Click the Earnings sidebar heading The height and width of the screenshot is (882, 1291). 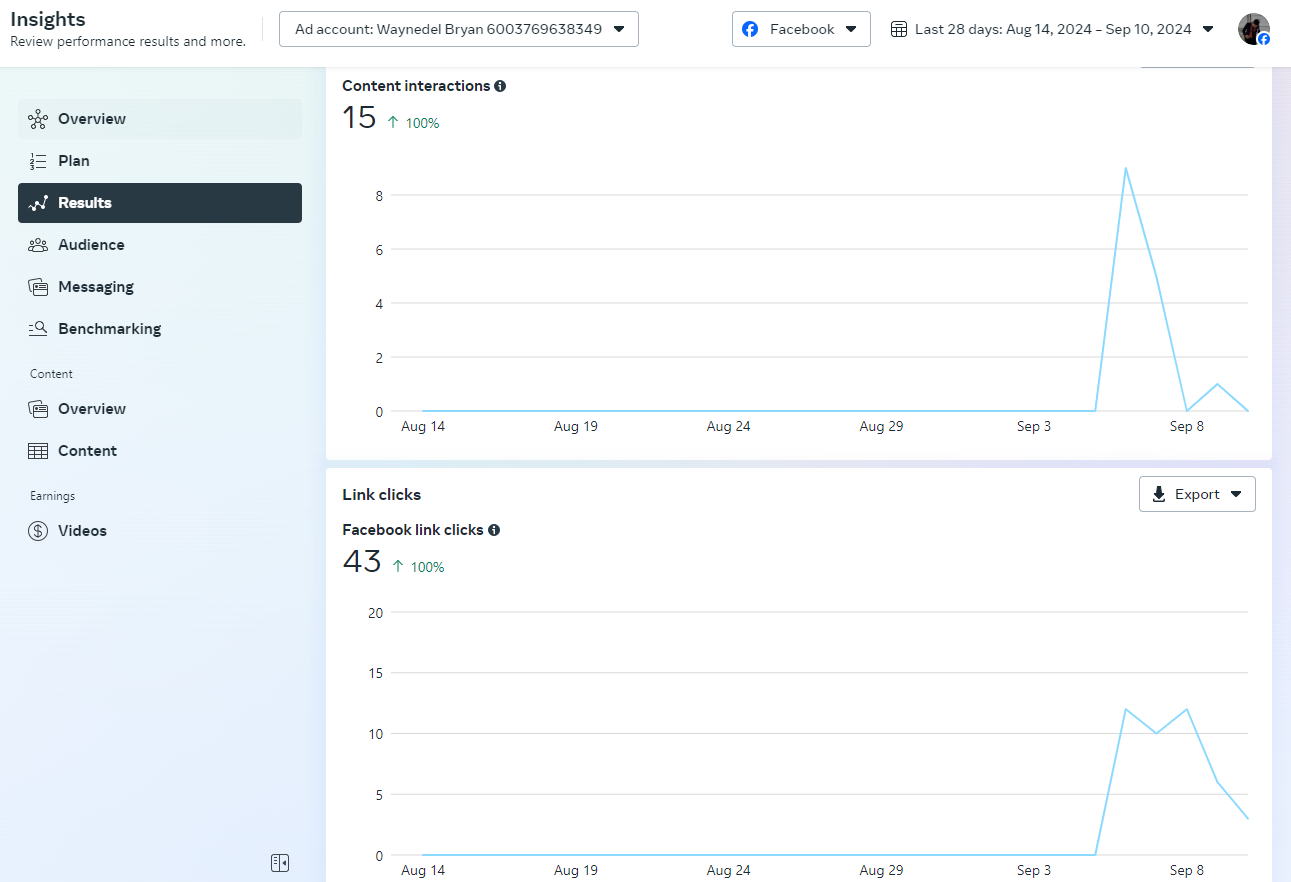pos(52,496)
